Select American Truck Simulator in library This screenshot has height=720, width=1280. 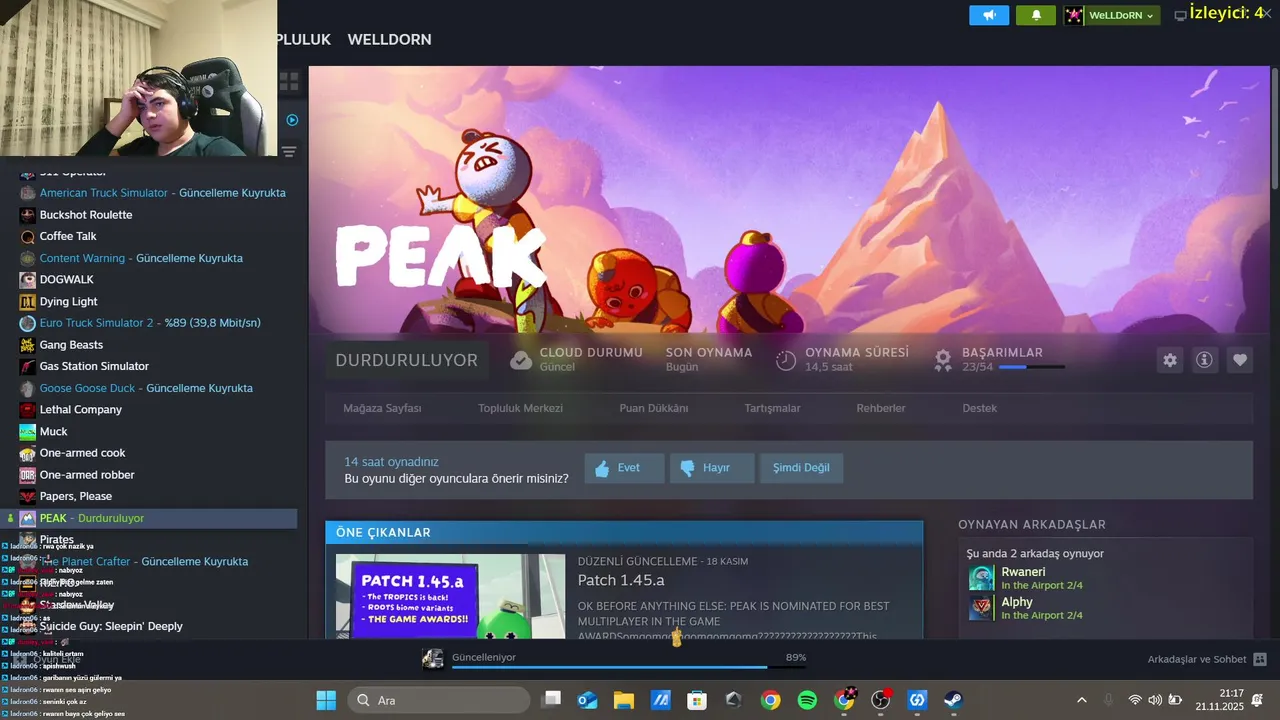pos(163,193)
